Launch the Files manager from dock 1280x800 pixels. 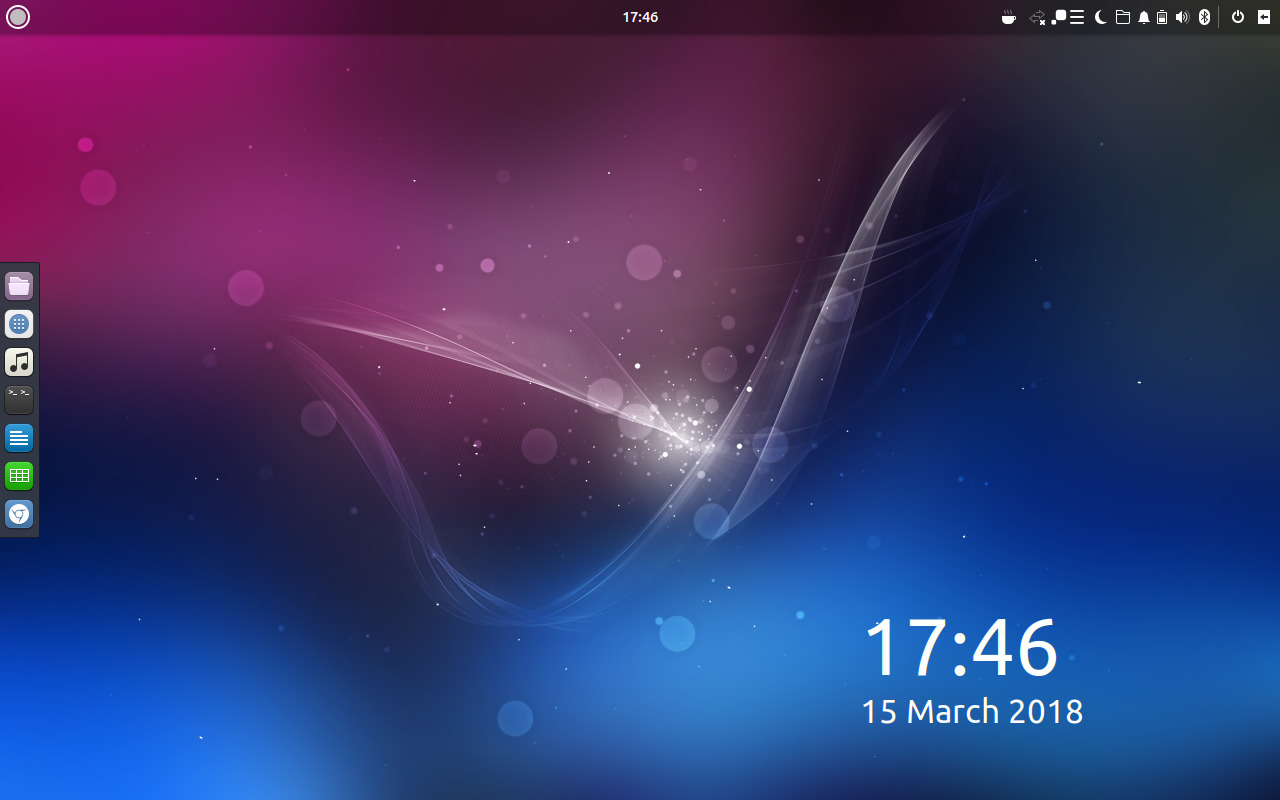(19, 286)
